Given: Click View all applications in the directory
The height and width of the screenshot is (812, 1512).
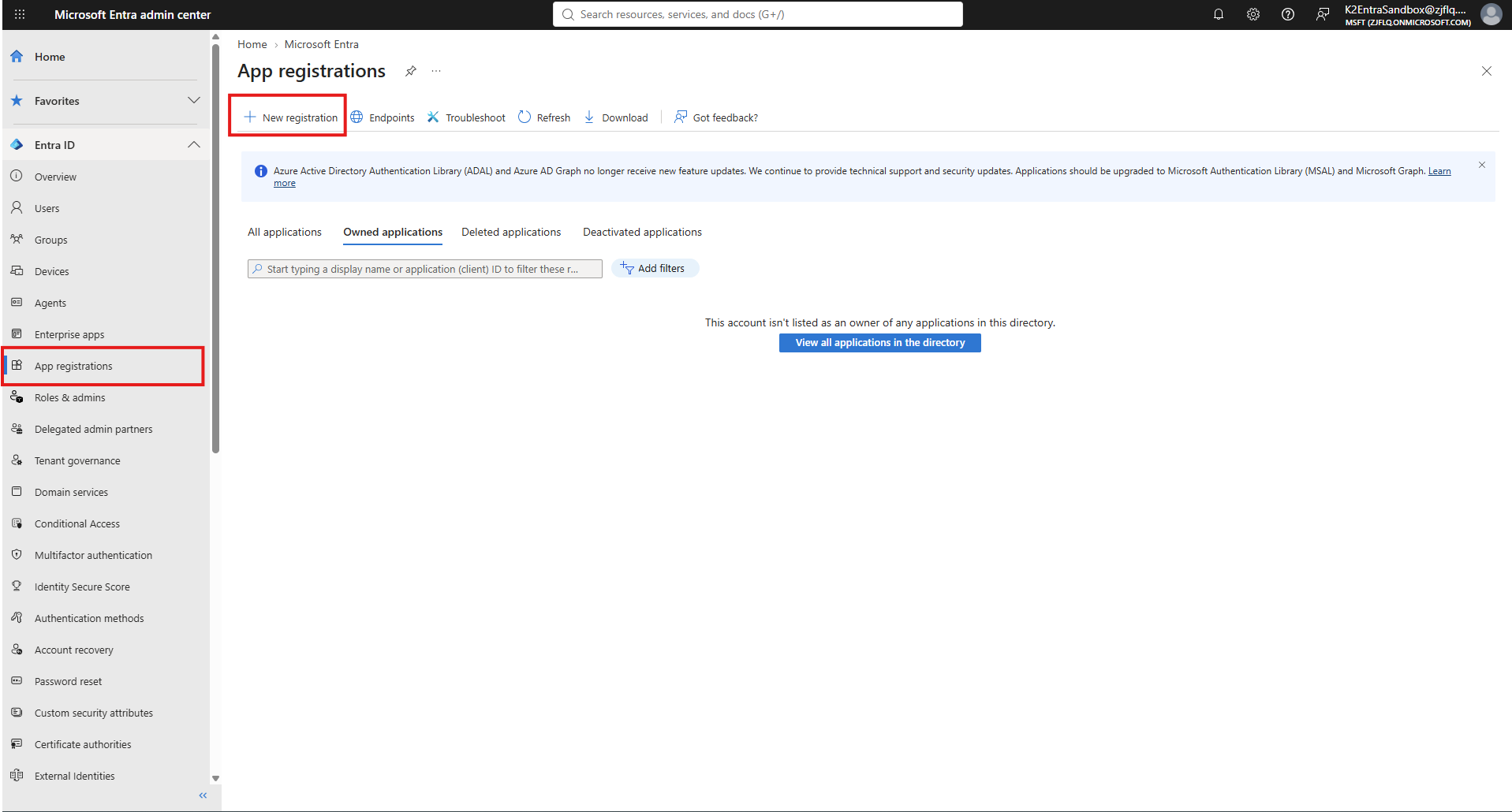Looking at the screenshot, I should pos(880,343).
